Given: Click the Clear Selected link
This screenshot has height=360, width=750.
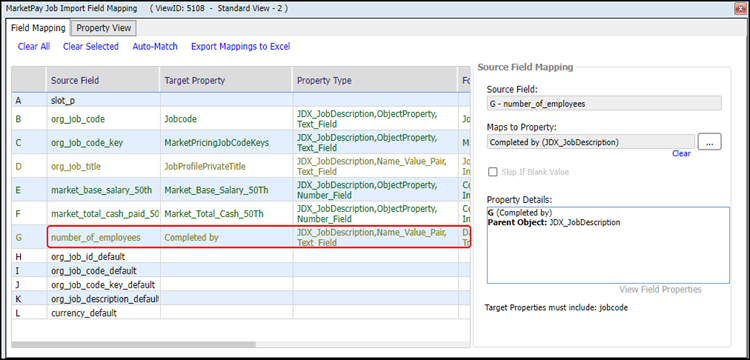Looking at the screenshot, I should point(91,46).
